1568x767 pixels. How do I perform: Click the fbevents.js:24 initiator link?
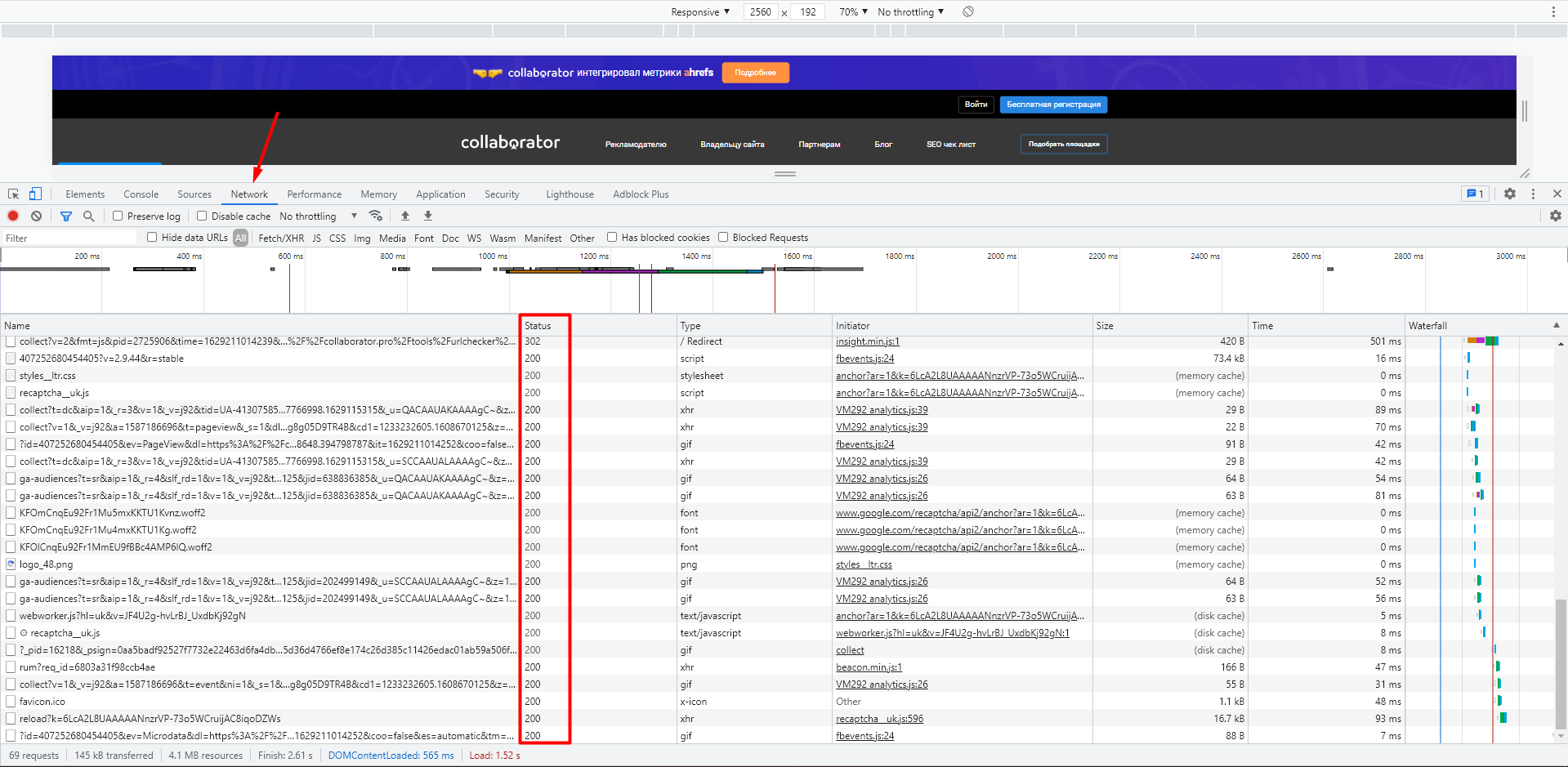864,359
